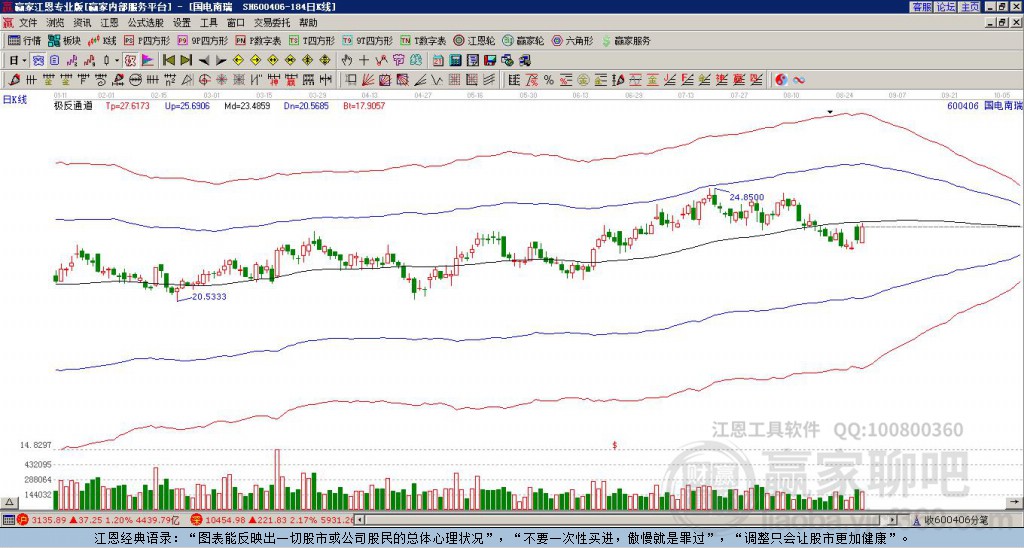Screen dimensions: 1024x548
Task: Click yellow diamond right-shift icon
Action: [x=255, y=61]
